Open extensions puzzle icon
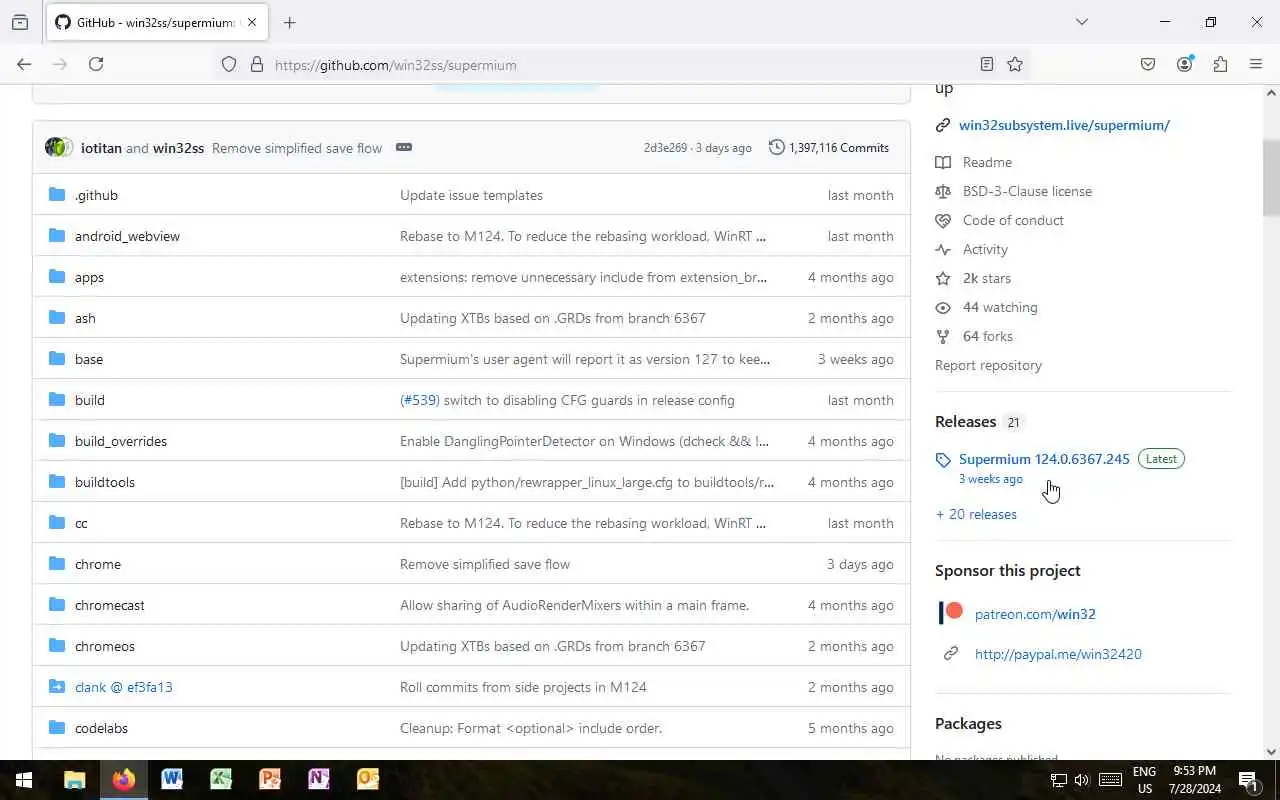Screen dimensions: 1280x800 (1220, 64)
